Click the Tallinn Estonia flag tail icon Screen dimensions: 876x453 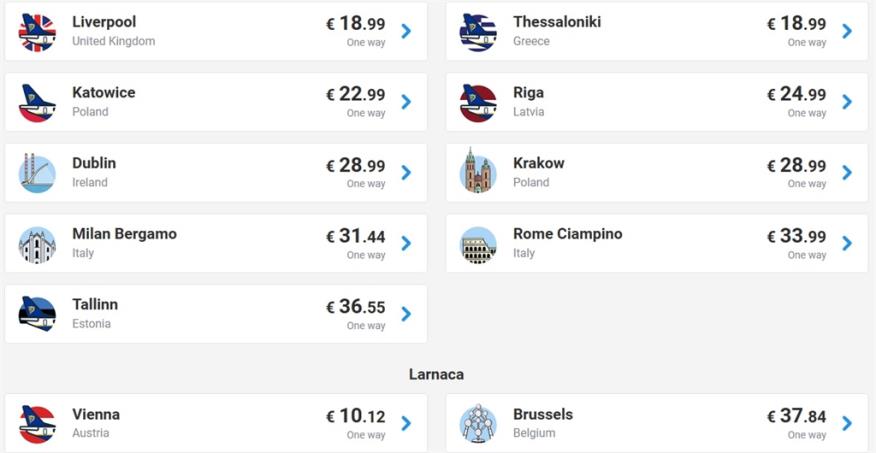point(37,314)
